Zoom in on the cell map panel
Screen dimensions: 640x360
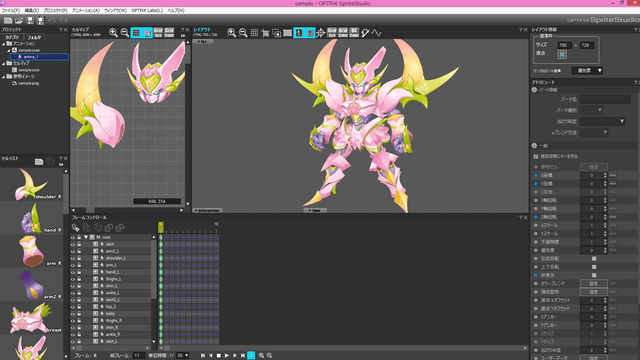pos(113,33)
